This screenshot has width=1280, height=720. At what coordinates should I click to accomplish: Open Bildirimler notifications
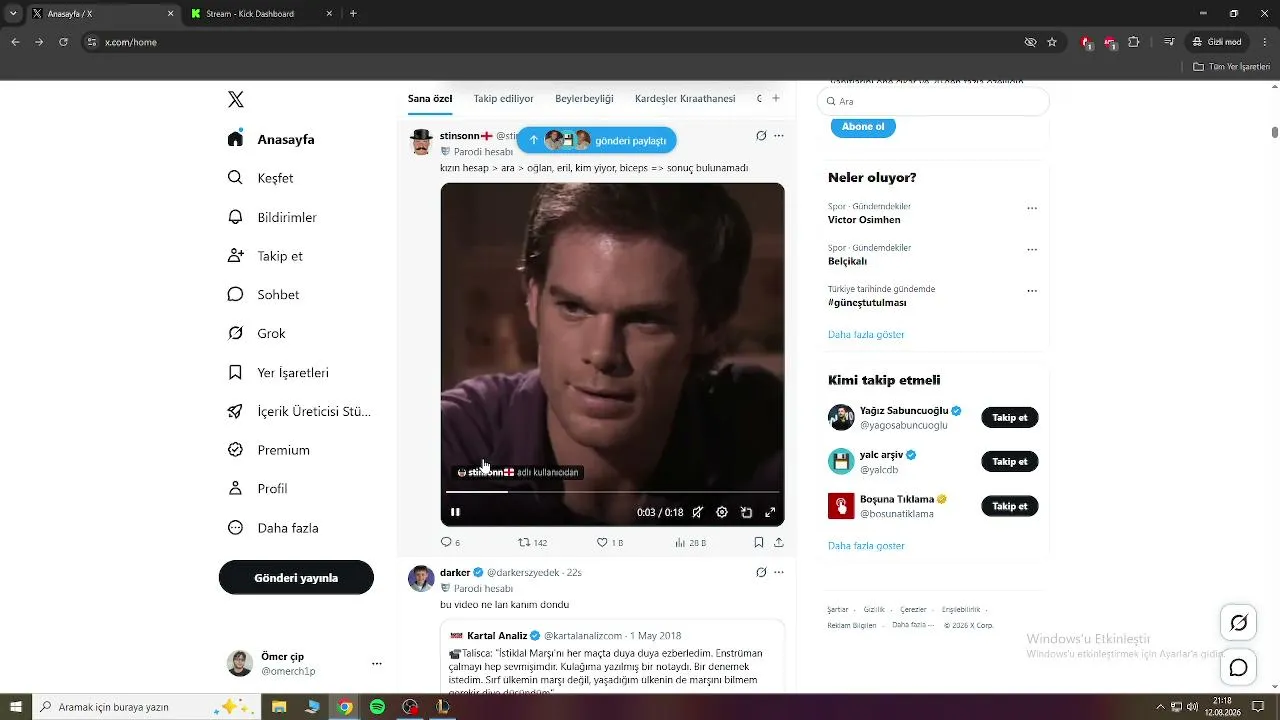[x=272, y=217]
